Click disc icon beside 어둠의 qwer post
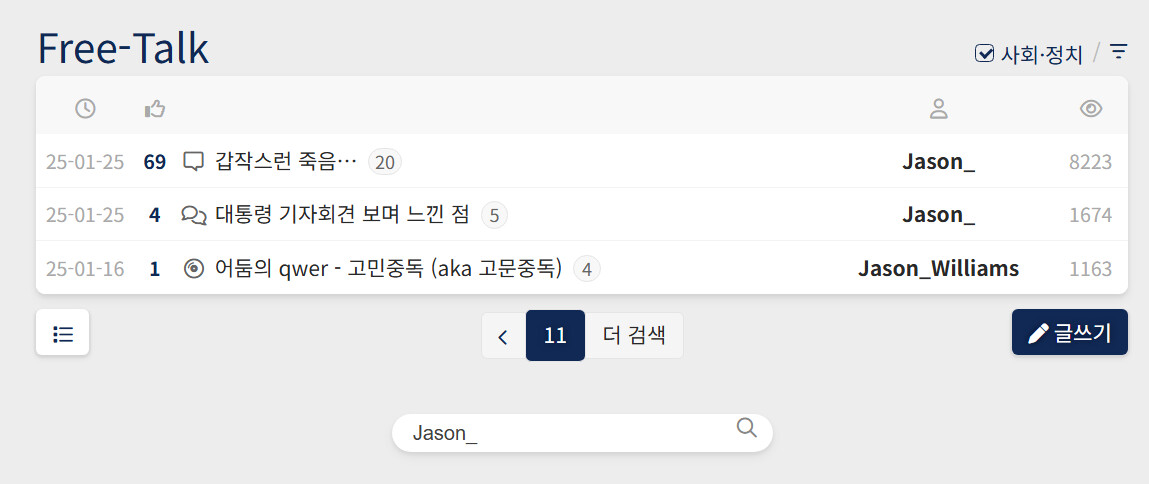Screen dimensions: 1149x484 (194, 268)
